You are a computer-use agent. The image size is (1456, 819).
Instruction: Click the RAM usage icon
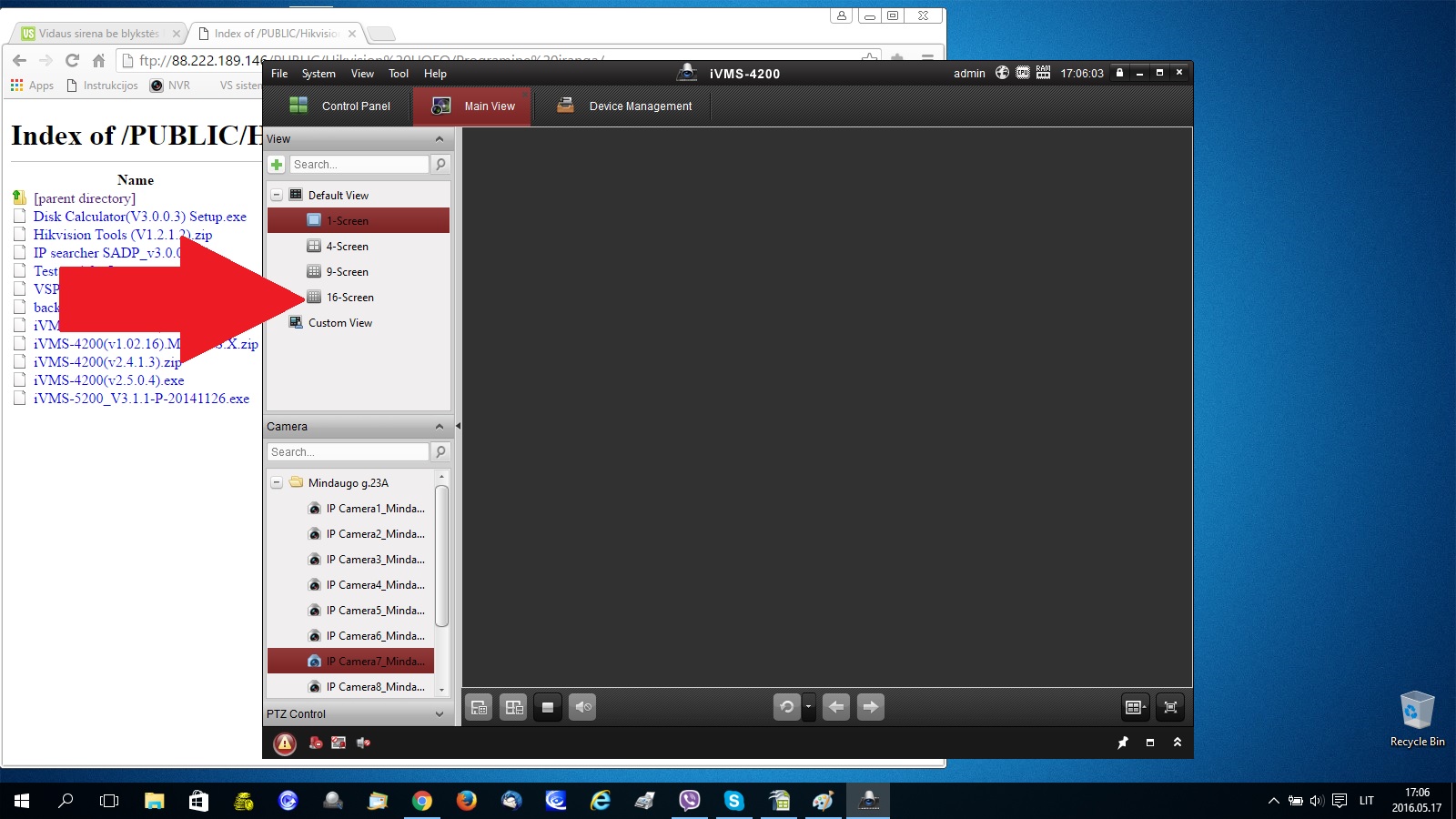coord(1043,73)
